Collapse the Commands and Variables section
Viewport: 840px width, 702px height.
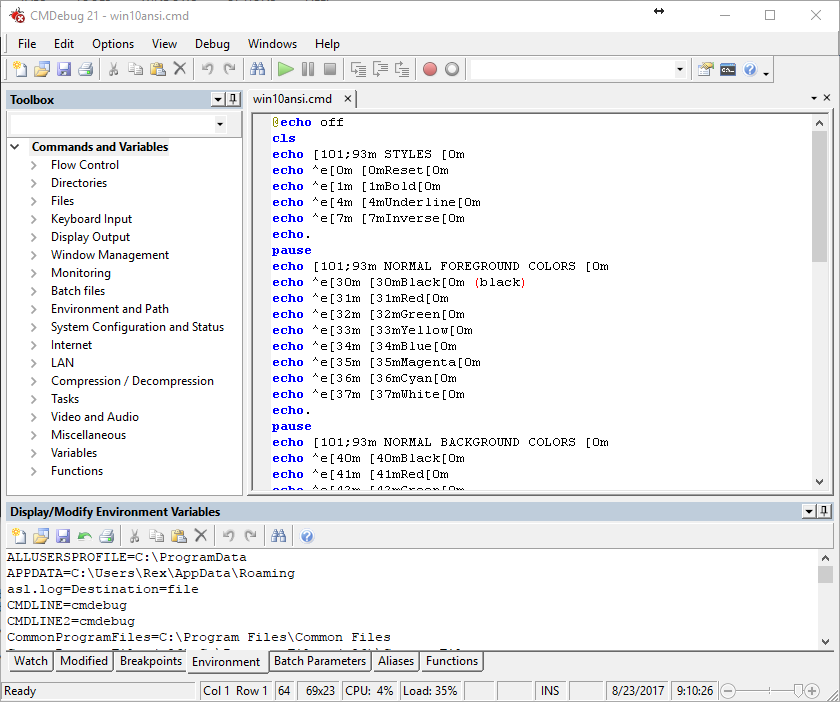(13, 146)
